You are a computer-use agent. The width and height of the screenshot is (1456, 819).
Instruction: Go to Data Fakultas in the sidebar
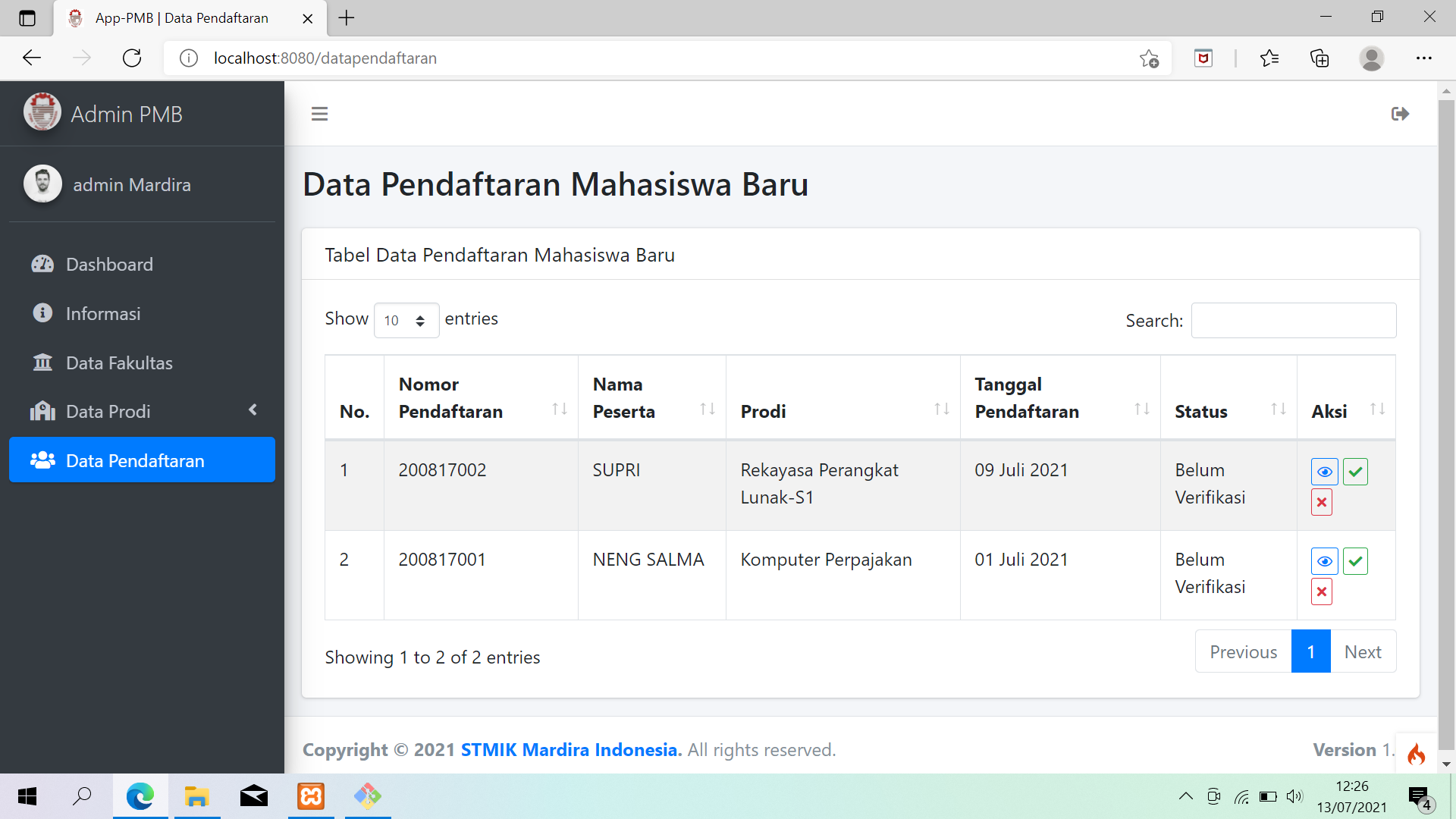[119, 362]
